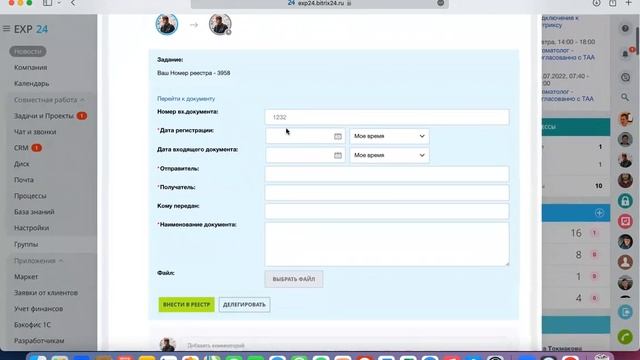Collapse the Совместная работа section
Screen dimensions: 640x360
click(49, 100)
